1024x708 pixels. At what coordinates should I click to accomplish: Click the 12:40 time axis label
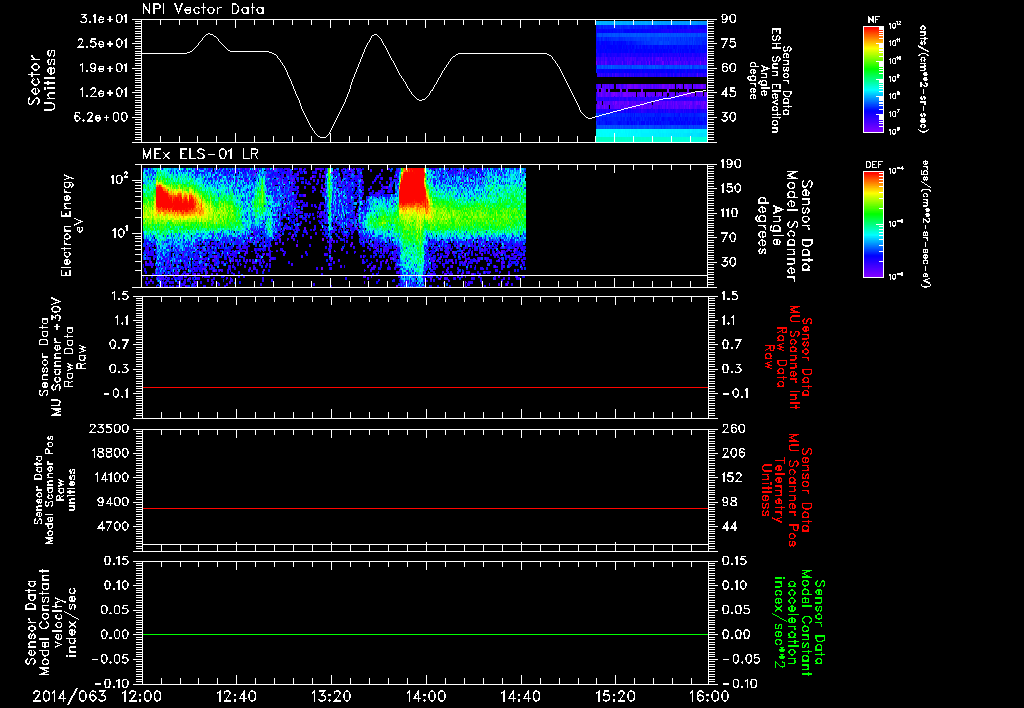coord(236,697)
